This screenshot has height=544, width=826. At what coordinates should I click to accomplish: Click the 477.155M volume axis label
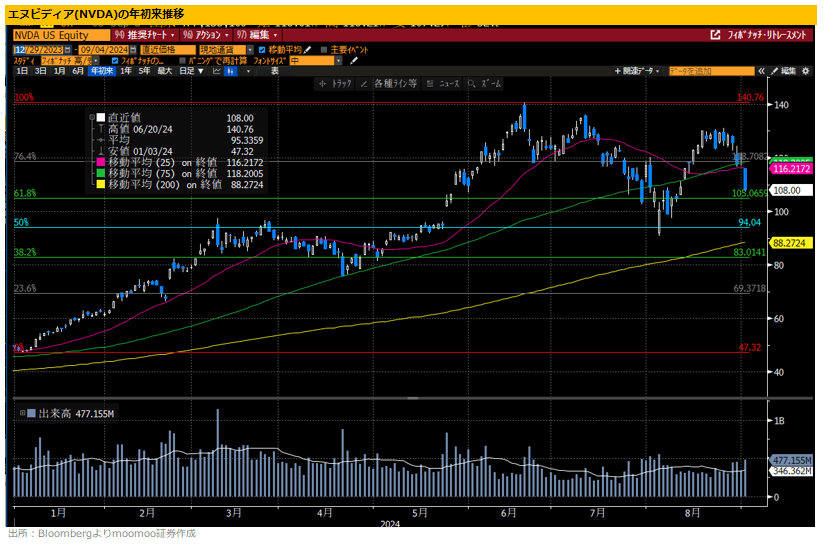[x=792, y=460]
